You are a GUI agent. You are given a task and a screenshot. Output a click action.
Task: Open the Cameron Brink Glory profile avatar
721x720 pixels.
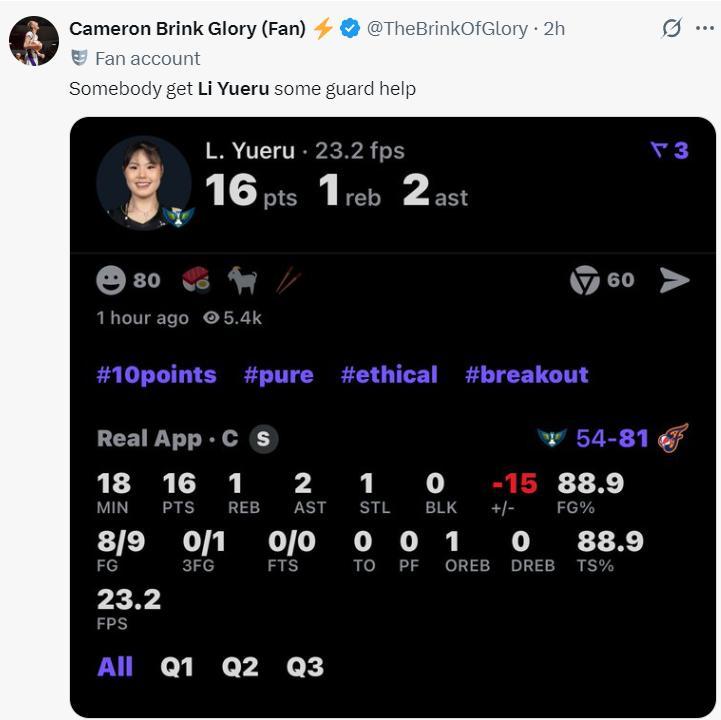(34, 42)
